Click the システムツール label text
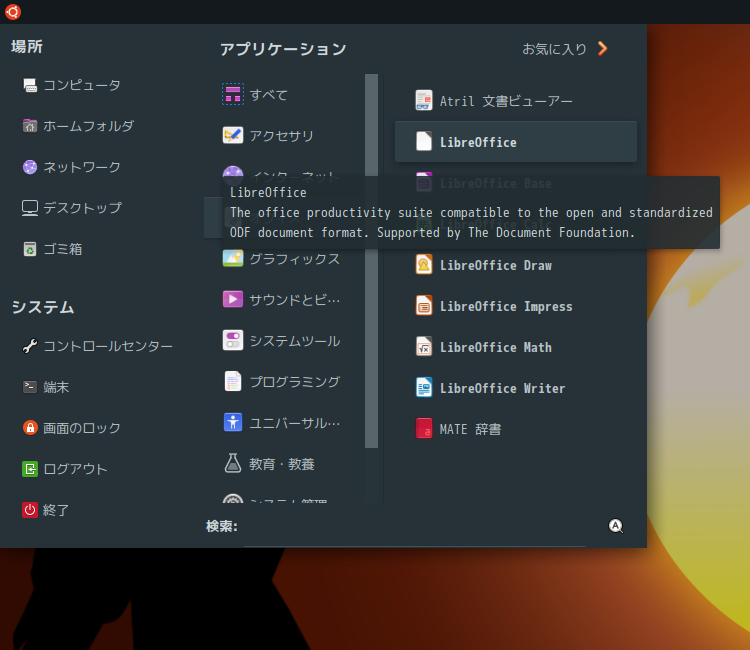Viewport: 750px width, 650px height. click(295, 341)
